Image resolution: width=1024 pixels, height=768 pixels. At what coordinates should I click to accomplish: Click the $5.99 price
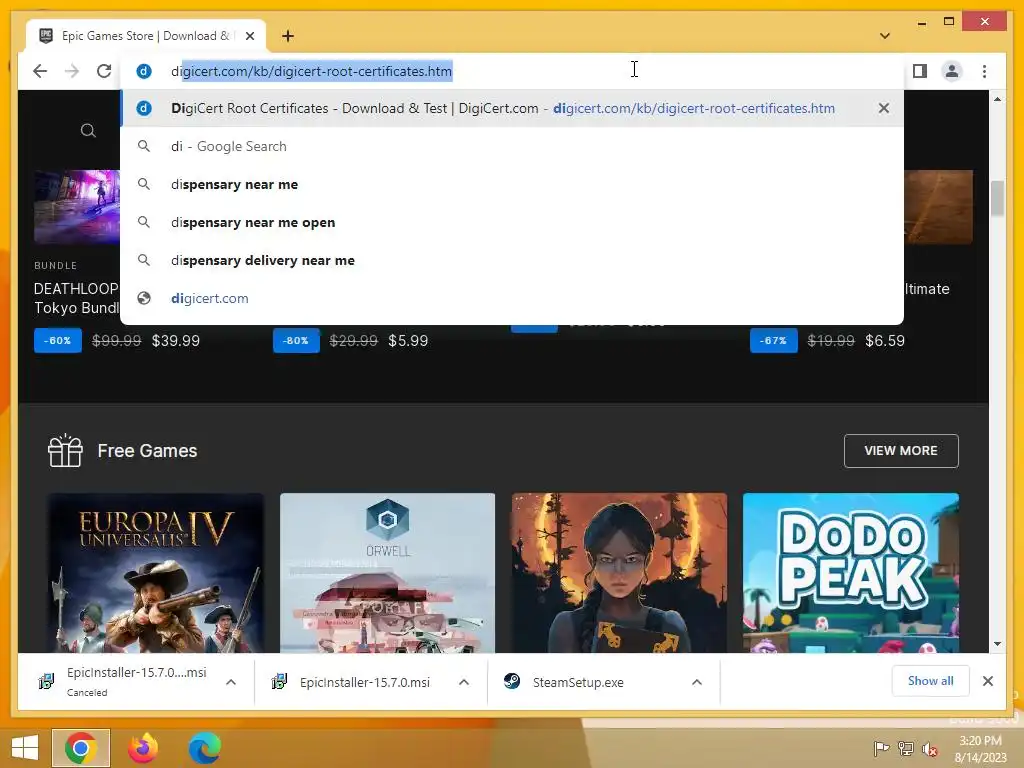click(408, 341)
